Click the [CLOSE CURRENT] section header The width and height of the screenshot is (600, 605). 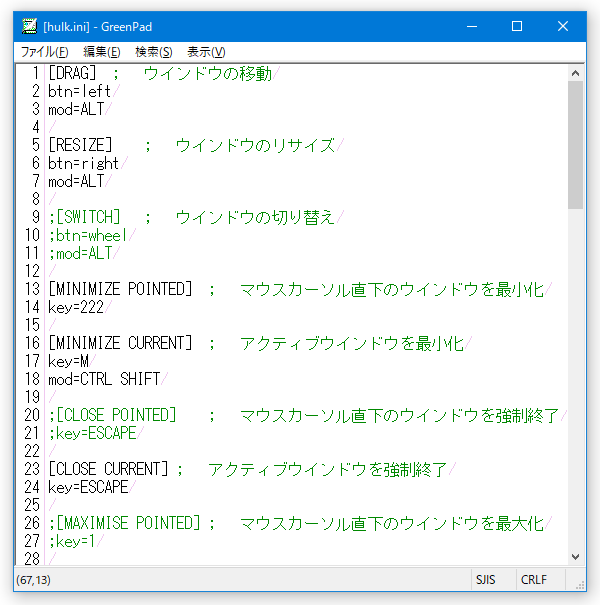point(108,469)
